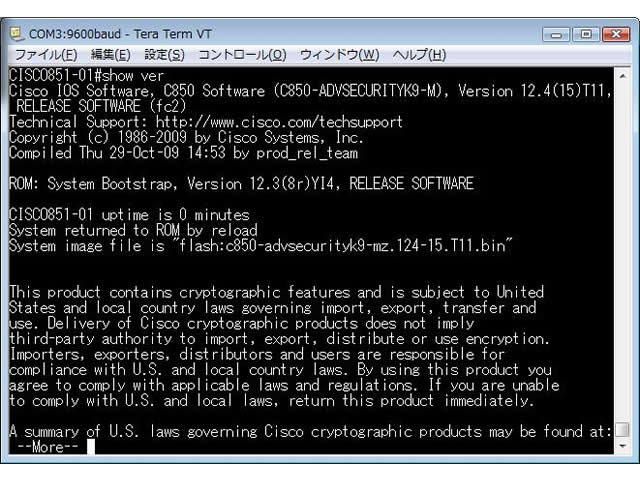Click the vertical scrollbar thumb
The height and width of the screenshot is (480, 640).
[622, 430]
